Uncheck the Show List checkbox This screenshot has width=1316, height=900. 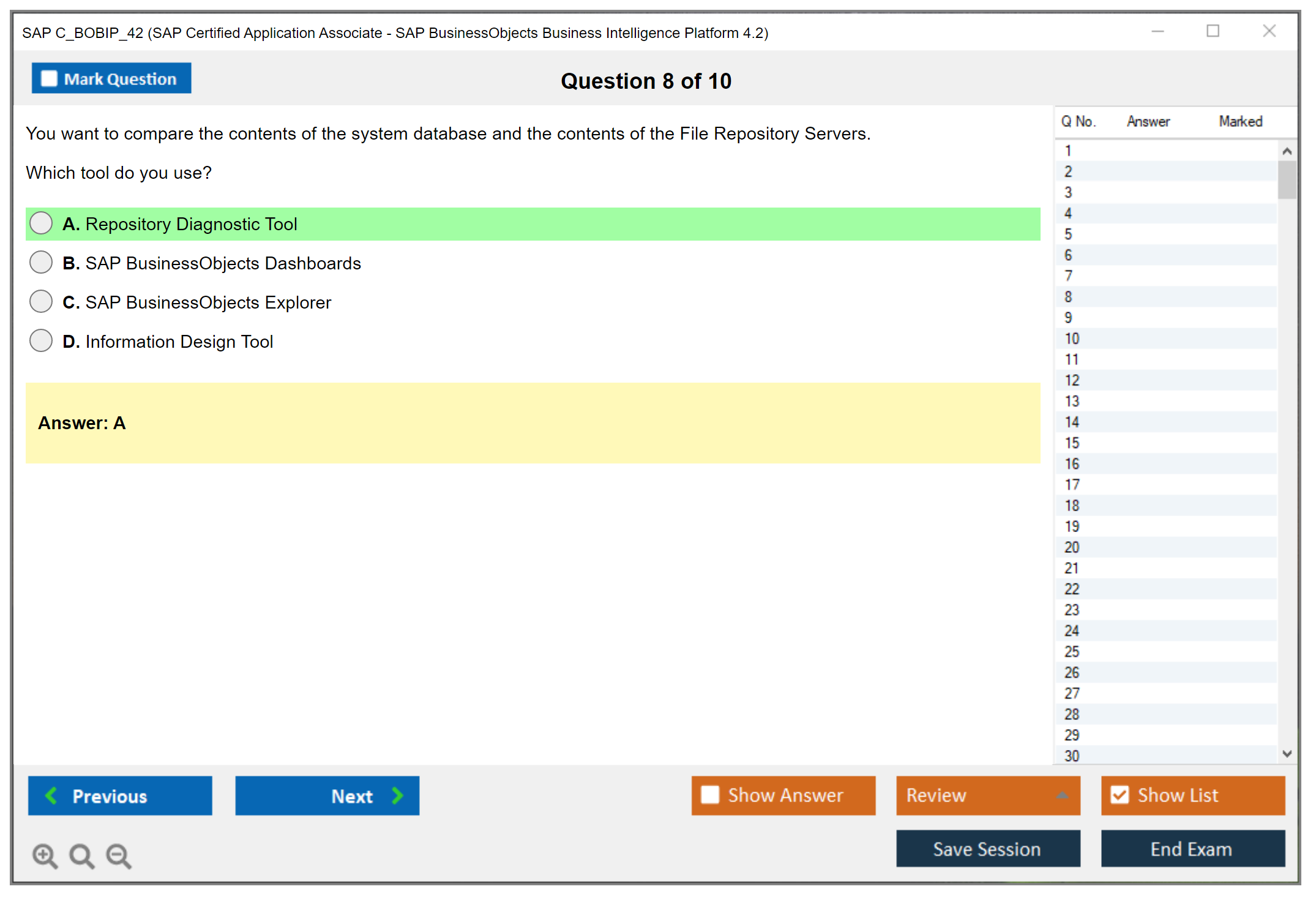tap(1120, 795)
